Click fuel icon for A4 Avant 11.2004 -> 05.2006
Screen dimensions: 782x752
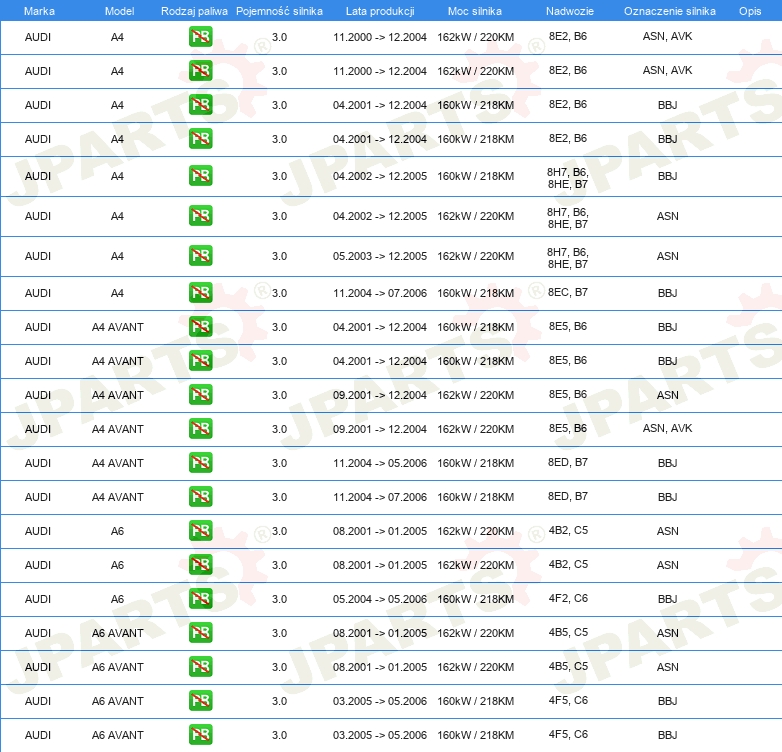pos(200,463)
